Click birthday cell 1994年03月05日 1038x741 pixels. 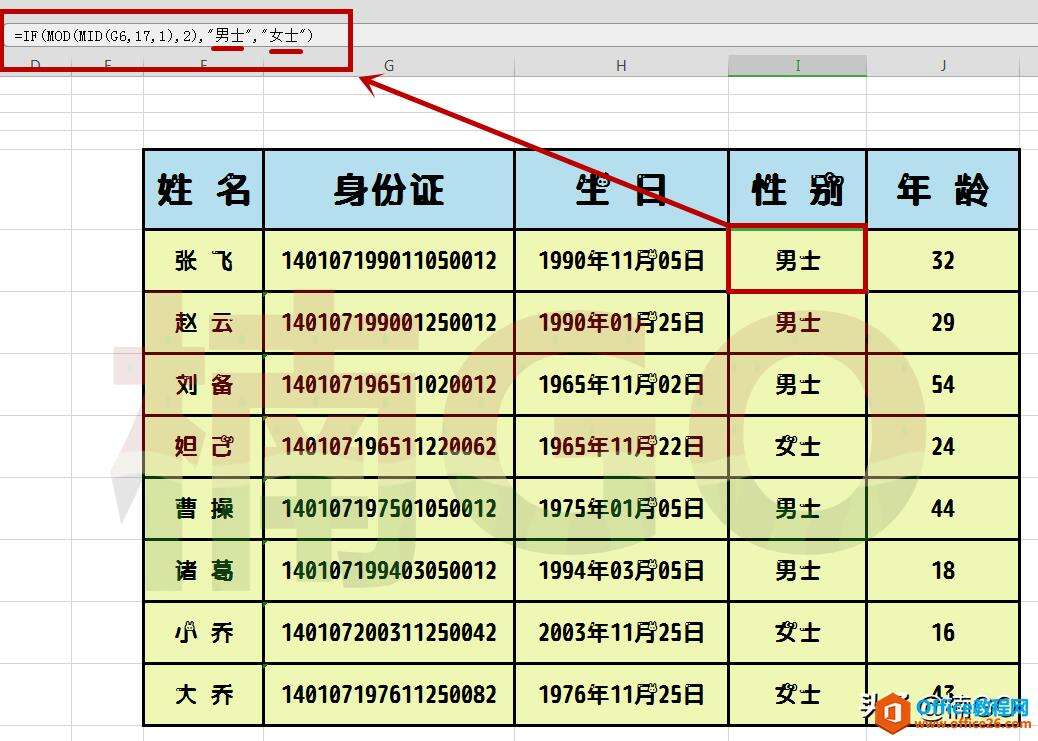click(621, 570)
